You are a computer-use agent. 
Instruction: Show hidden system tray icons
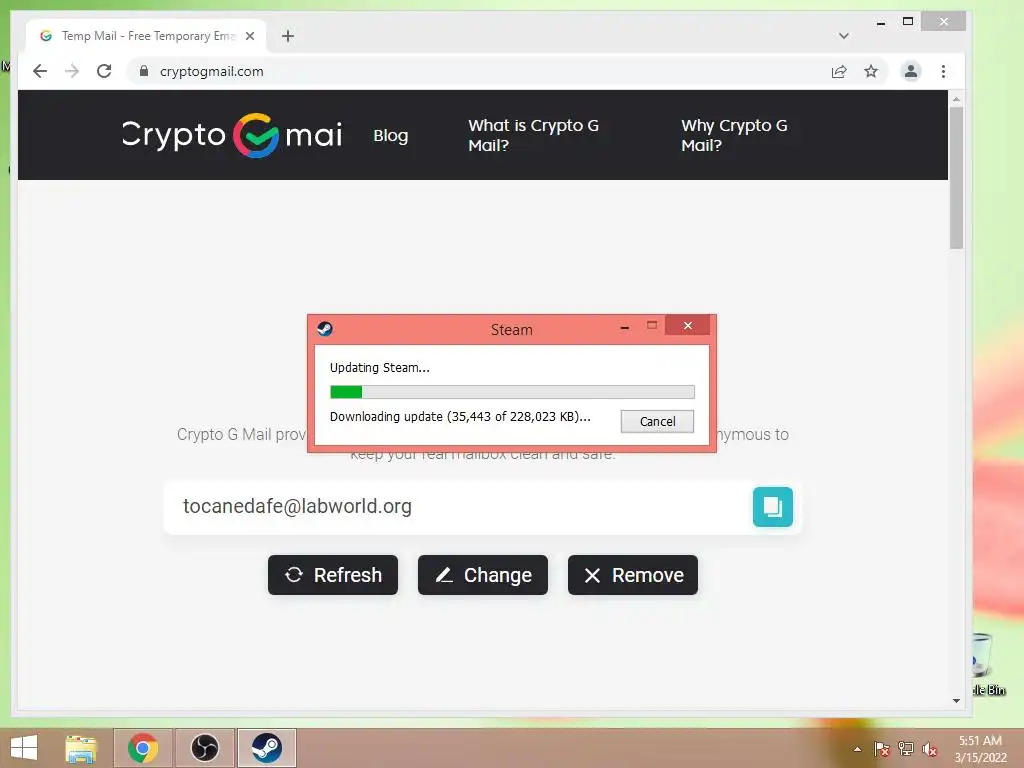(857, 749)
